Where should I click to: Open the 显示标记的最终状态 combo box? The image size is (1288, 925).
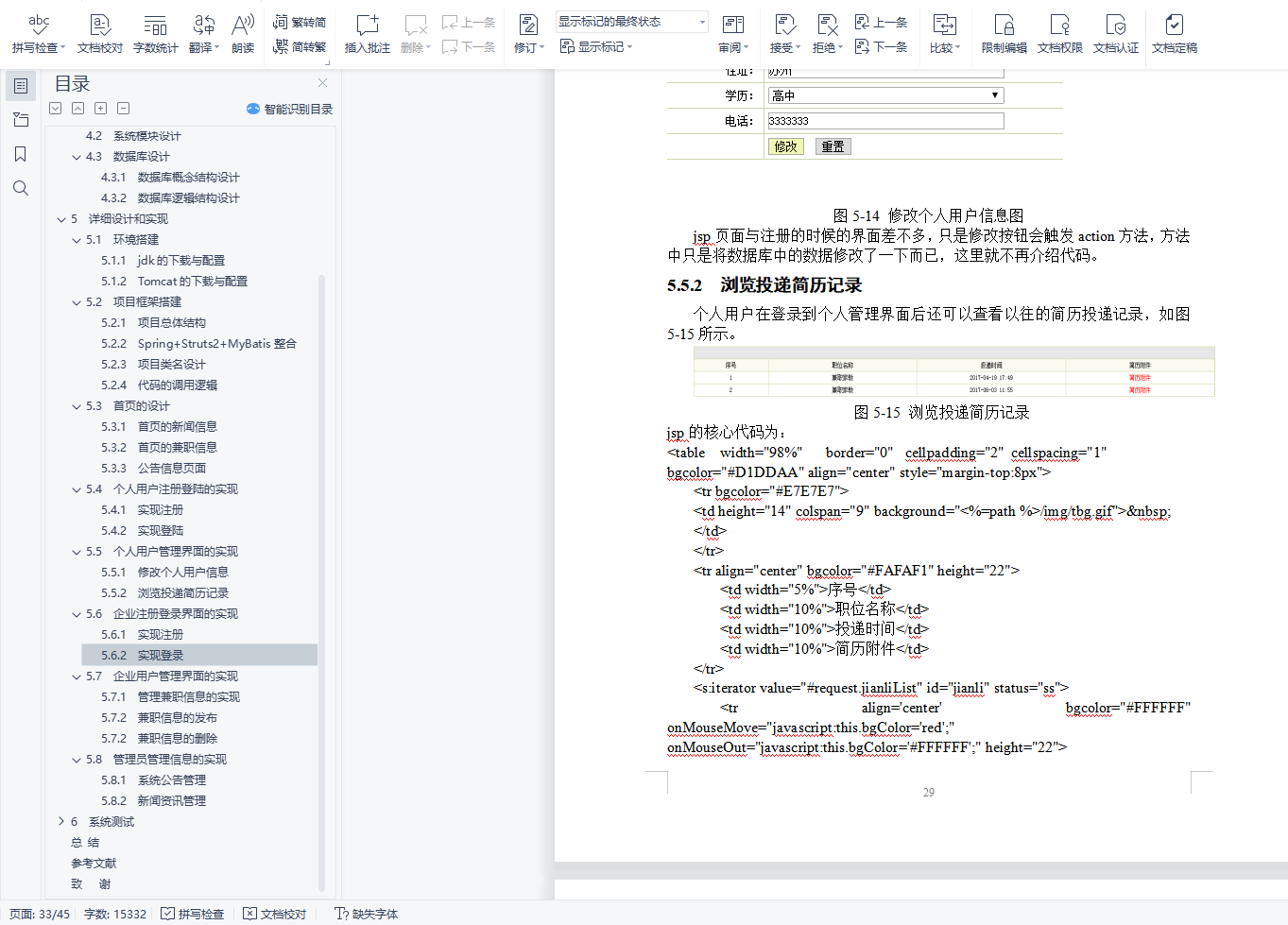(631, 22)
